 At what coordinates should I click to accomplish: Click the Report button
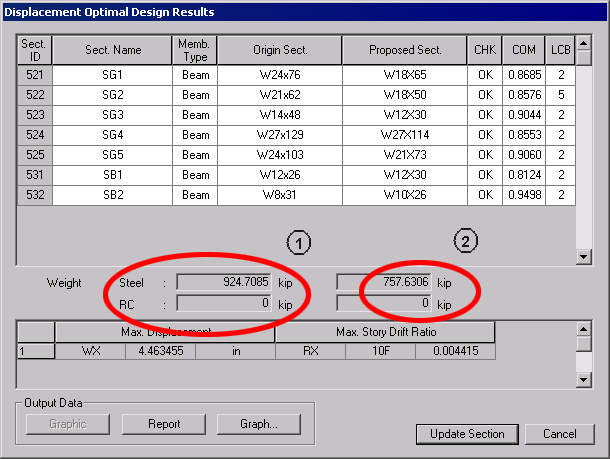click(164, 424)
